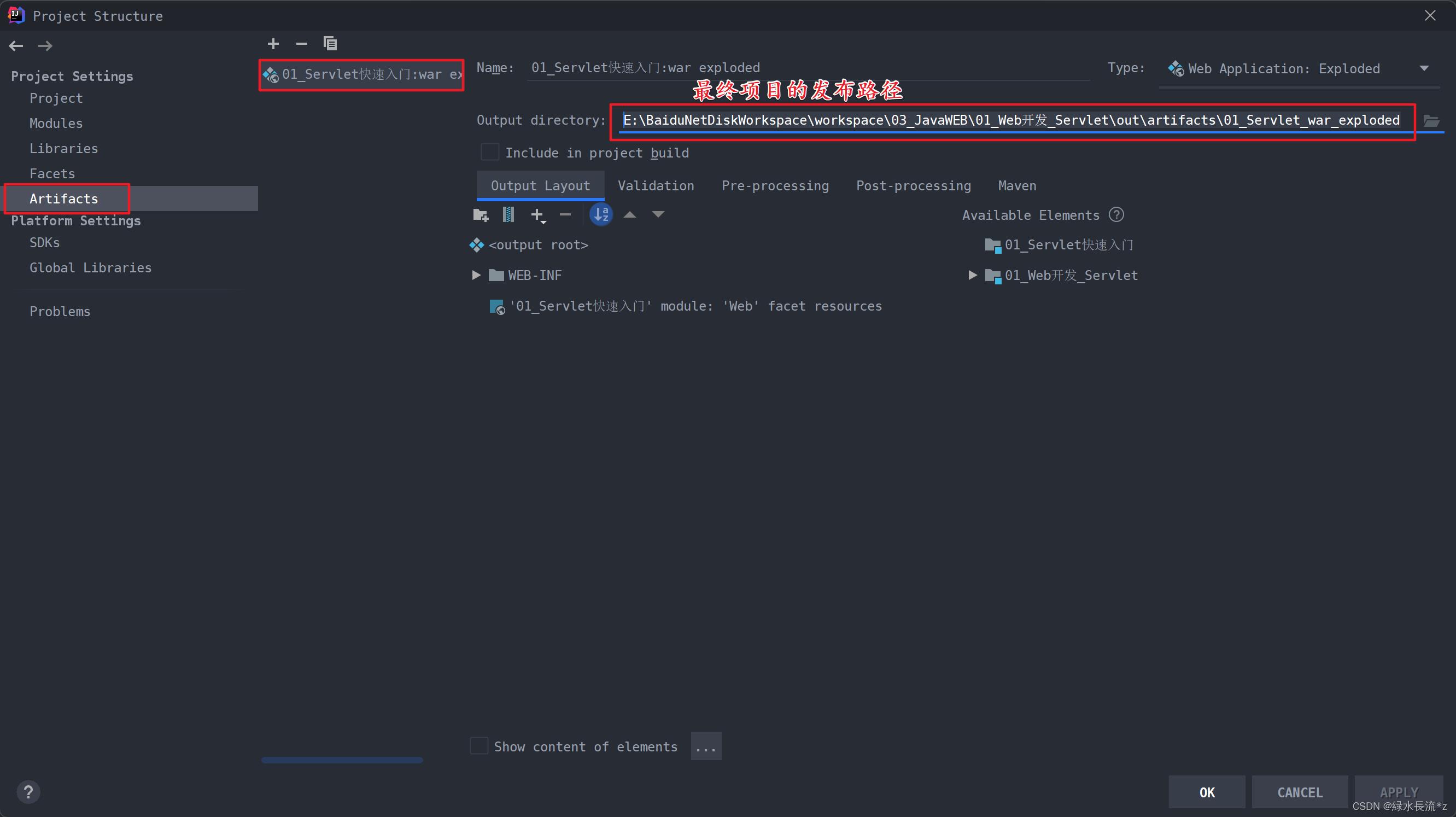This screenshot has height=817, width=1456.
Task: Open Facets settings
Action: 52,173
